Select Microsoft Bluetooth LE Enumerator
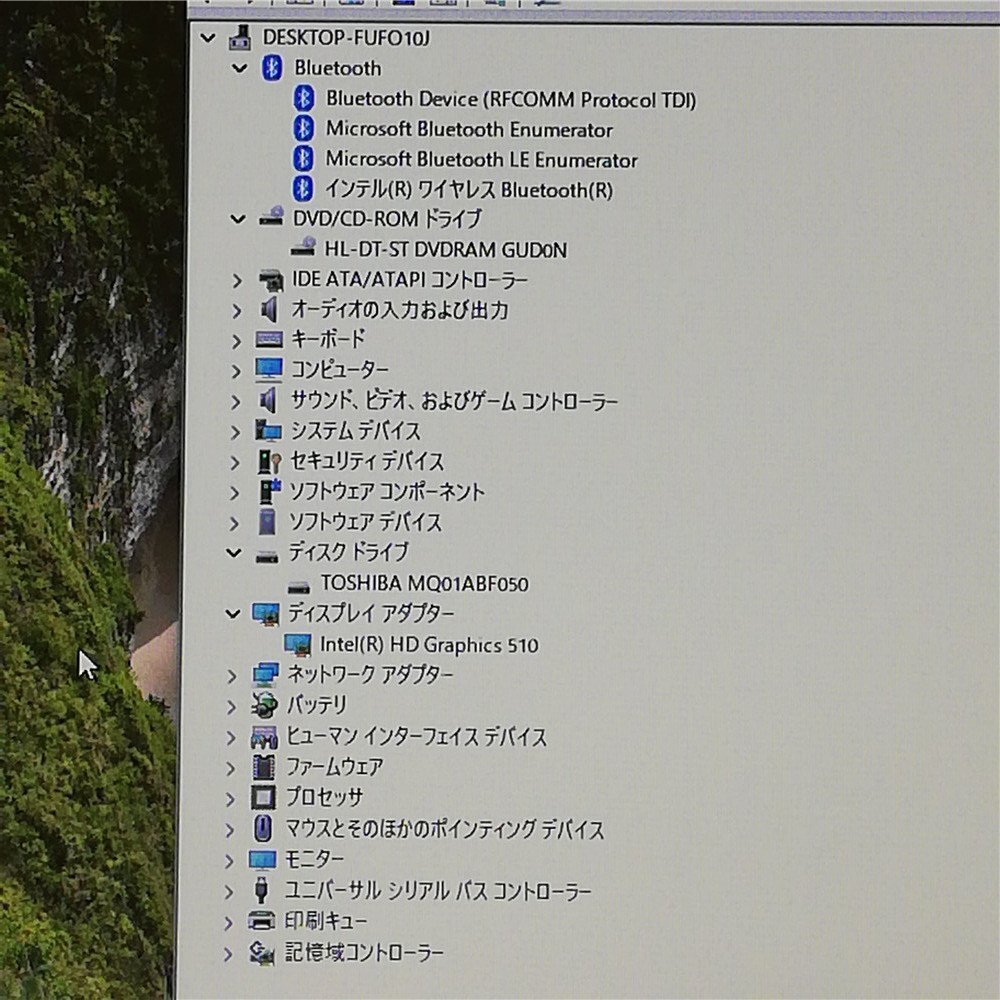 point(480,159)
